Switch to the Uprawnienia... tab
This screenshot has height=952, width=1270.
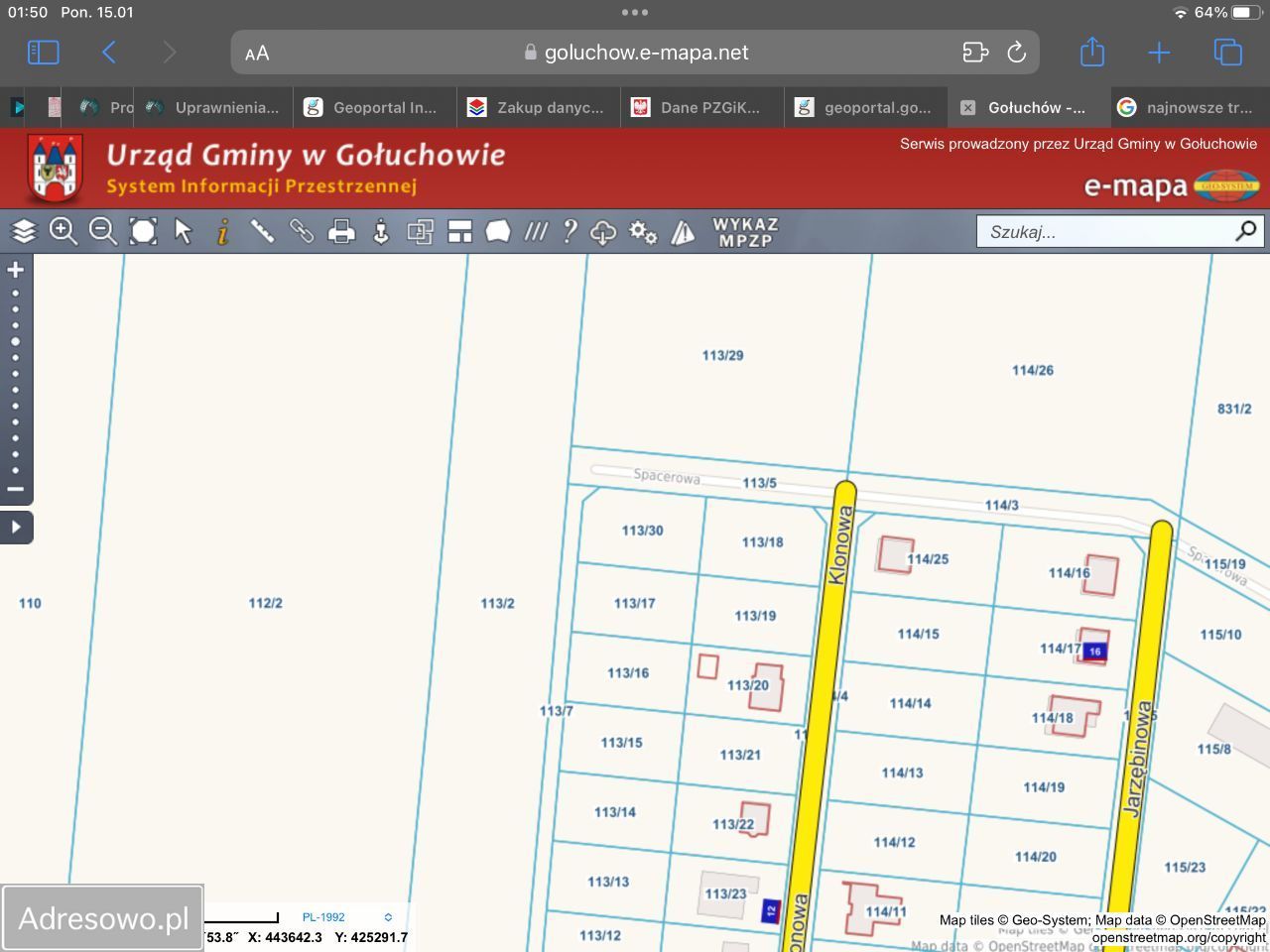pos(213,107)
